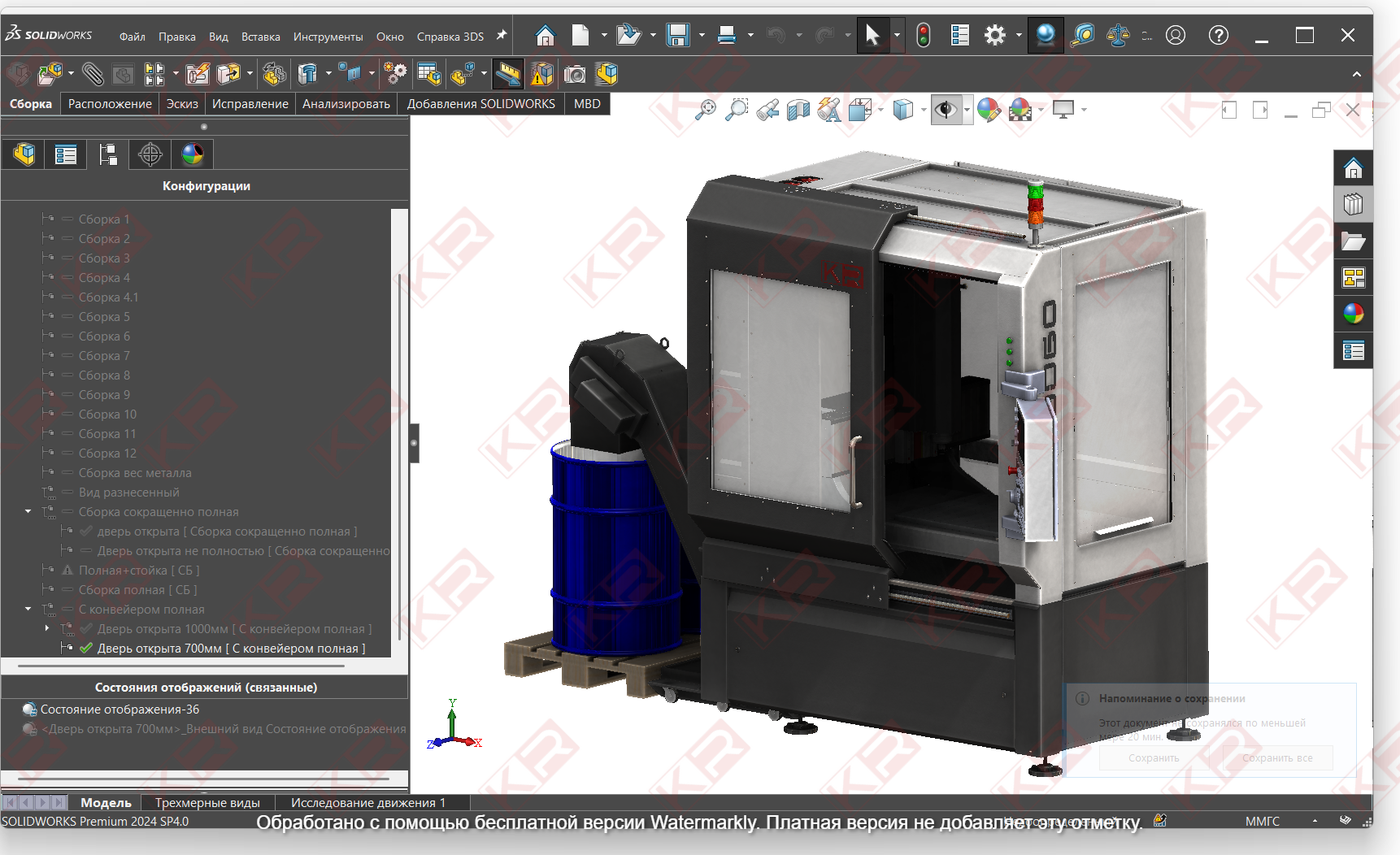Open the File Properties list icon
Image resolution: width=1400 pixels, height=855 pixels.
click(x=960, y=35)
